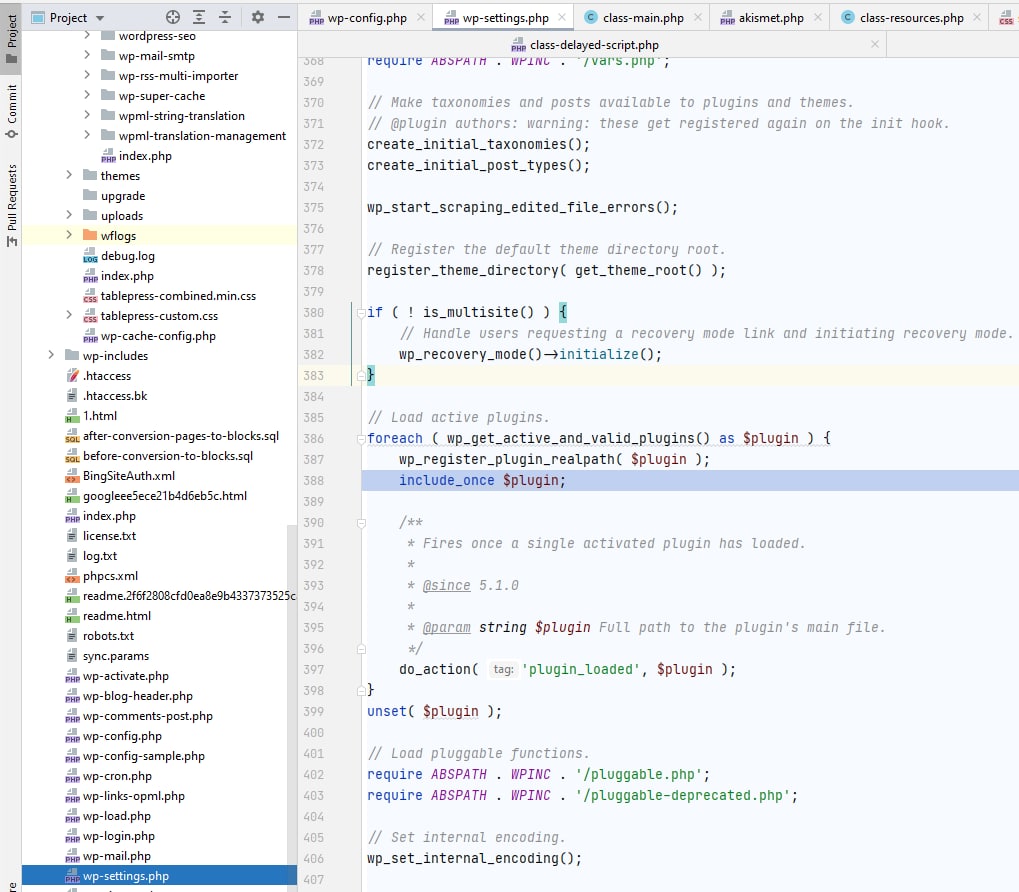Toggle fold for doc comment at line 390
The height and width of the screenshot is (892, 1019).
tap(359, 523)
